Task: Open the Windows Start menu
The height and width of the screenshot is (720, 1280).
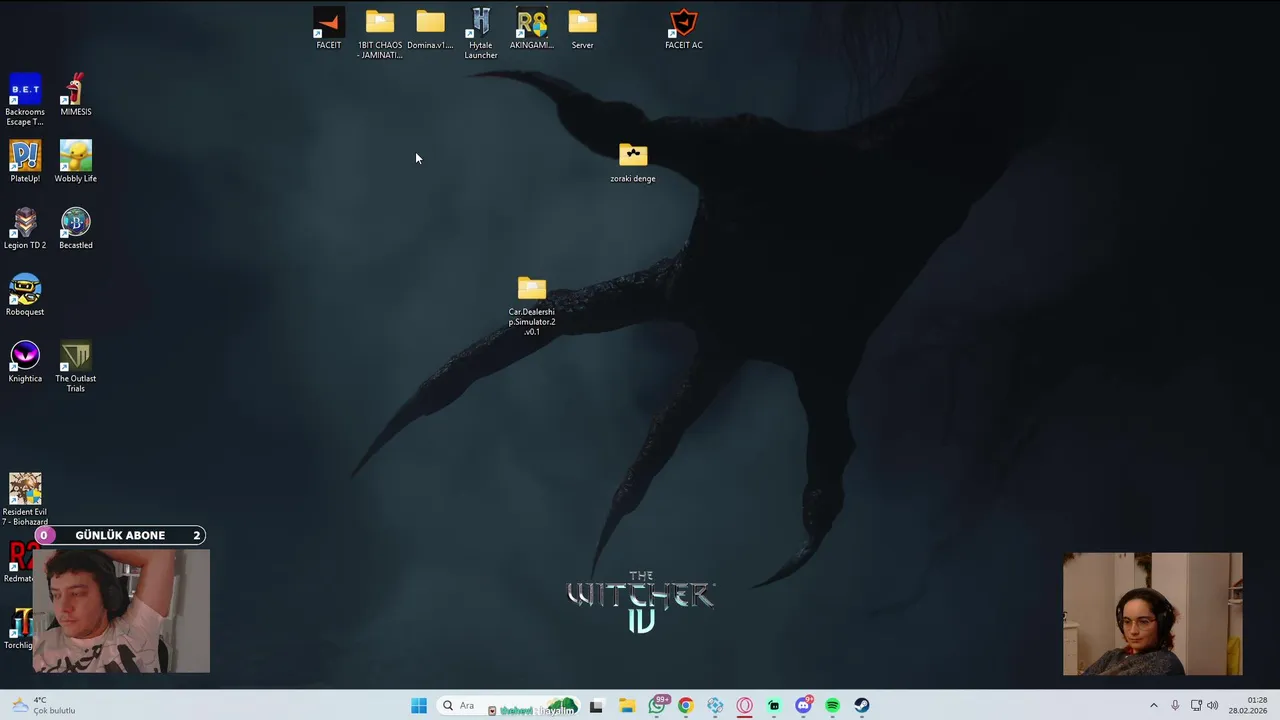Action: [419, 705]
